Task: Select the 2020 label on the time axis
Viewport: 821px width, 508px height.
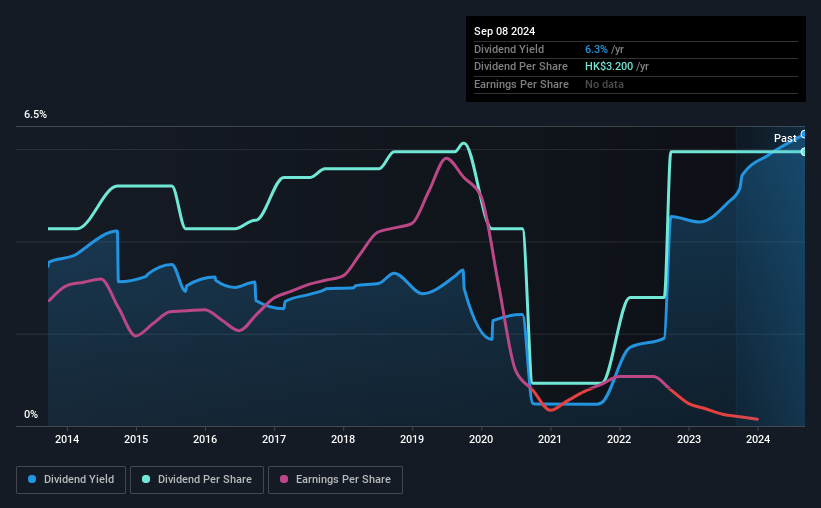Action: point(481,439)
